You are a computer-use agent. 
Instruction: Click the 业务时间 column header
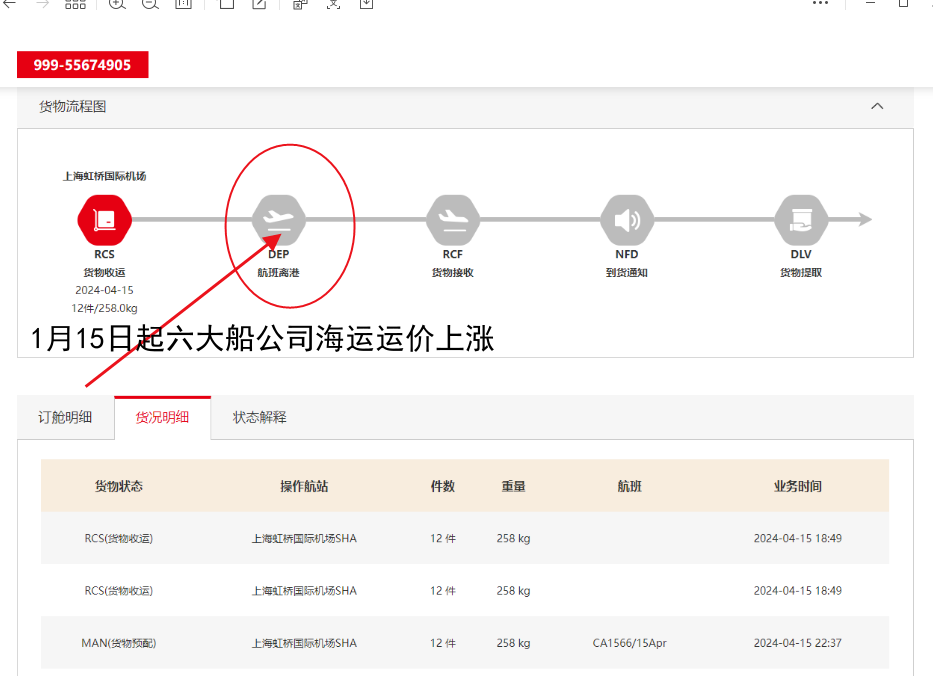[797, 486]
